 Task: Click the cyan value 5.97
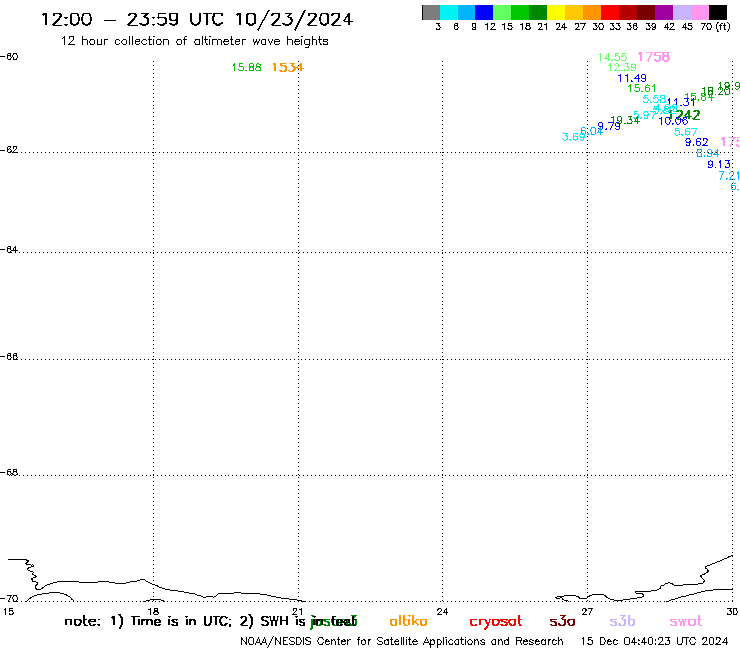pyautogui.click(x=645, y=115)
